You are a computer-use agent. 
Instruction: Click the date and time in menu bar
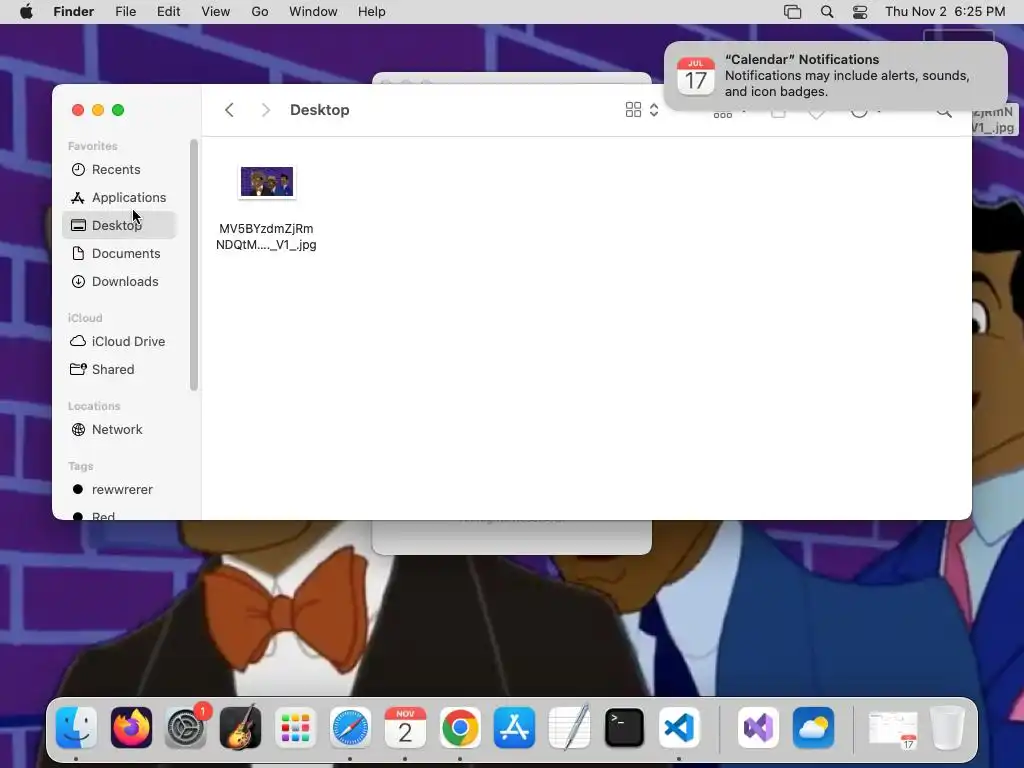[945, 12]
